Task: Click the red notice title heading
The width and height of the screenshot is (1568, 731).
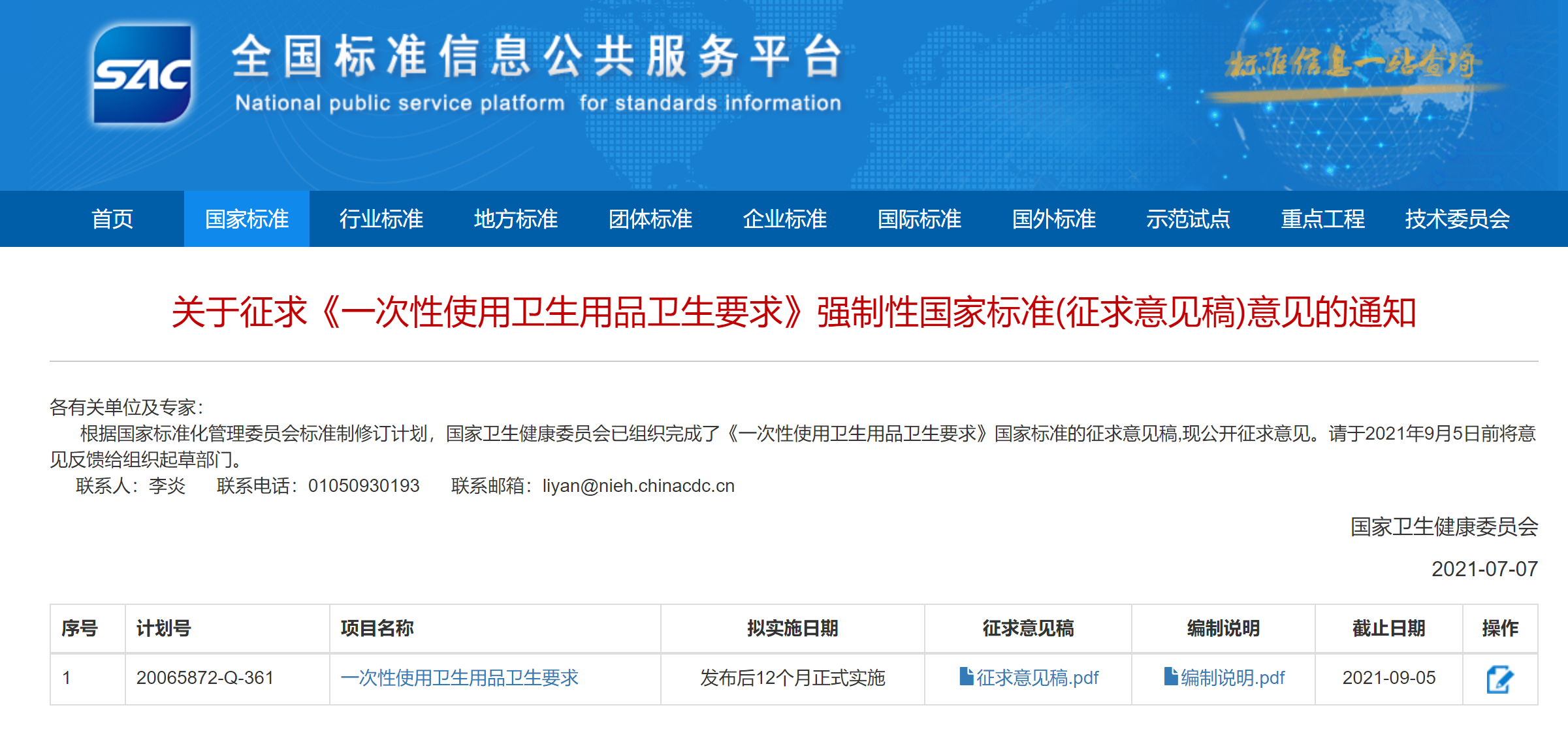Action: pyautogui.click(x=794, y=312)
